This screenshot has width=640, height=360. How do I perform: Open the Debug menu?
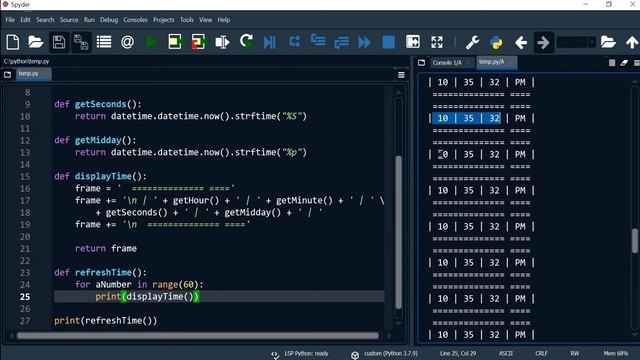[x=109, y=20]
